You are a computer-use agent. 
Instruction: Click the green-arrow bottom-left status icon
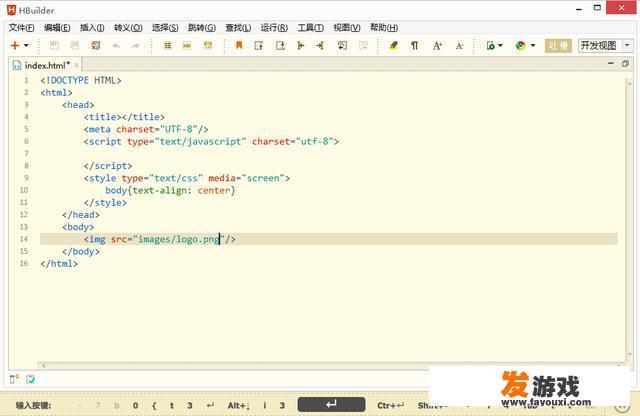[x=30, y=379]
